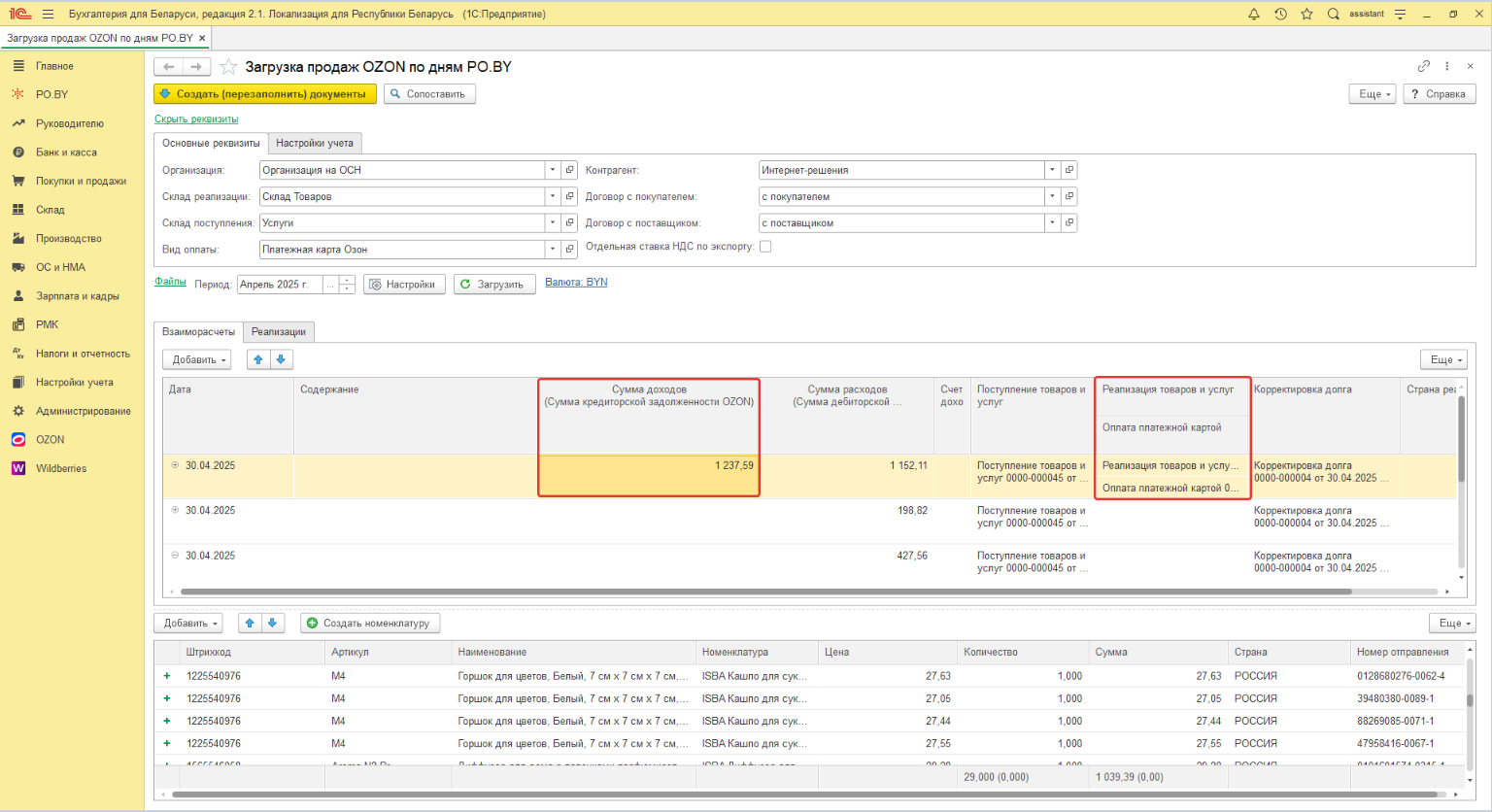The height and width of the screenshot is (812, 1492).
Task: Open Контрагент dropdown list
Action: click(1052, 170)
